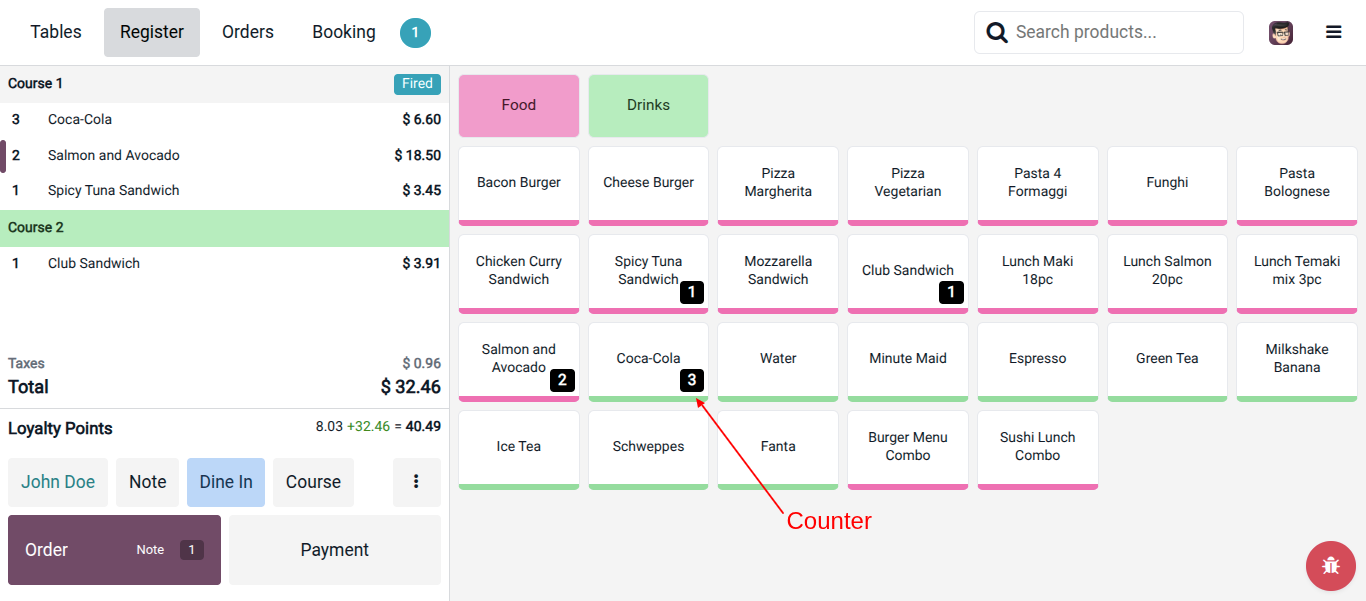The image size is (1366, 601).
Task: Open the three-dot more actions button
Action: 417,482
